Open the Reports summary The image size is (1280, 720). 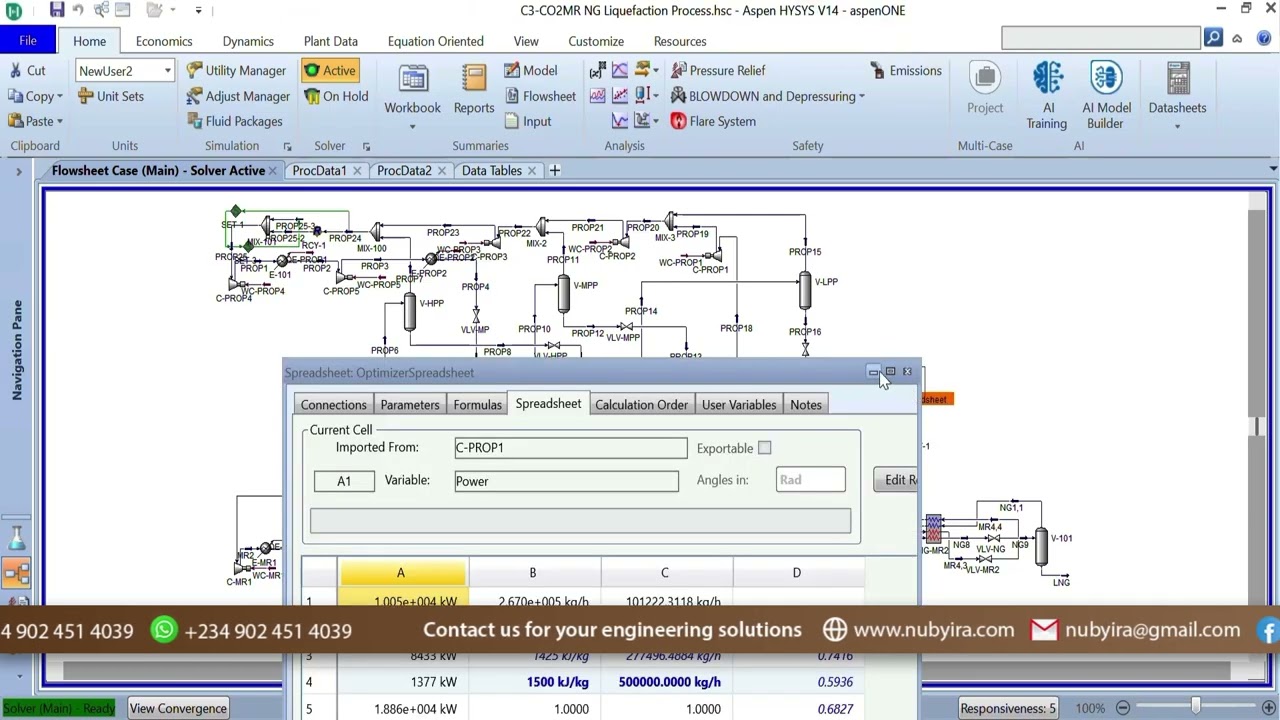(x=474, y=90)
